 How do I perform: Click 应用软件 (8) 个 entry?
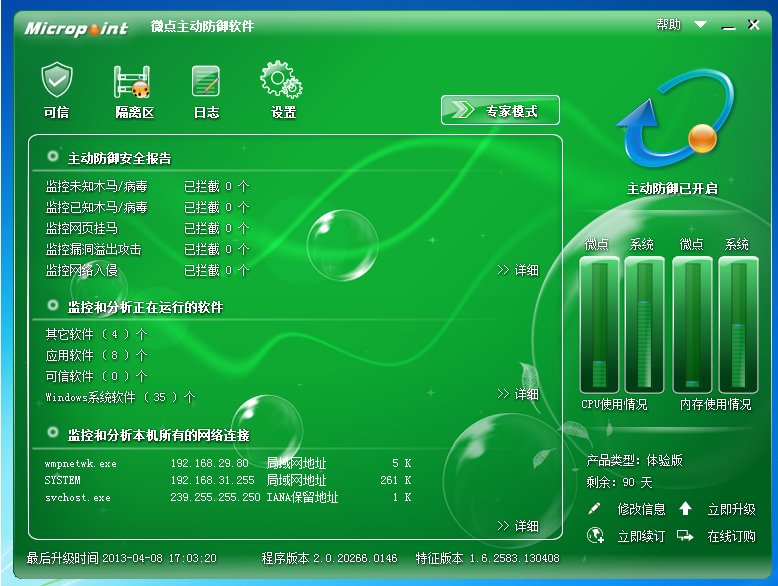pyautogui.click(x=96, y=355)
